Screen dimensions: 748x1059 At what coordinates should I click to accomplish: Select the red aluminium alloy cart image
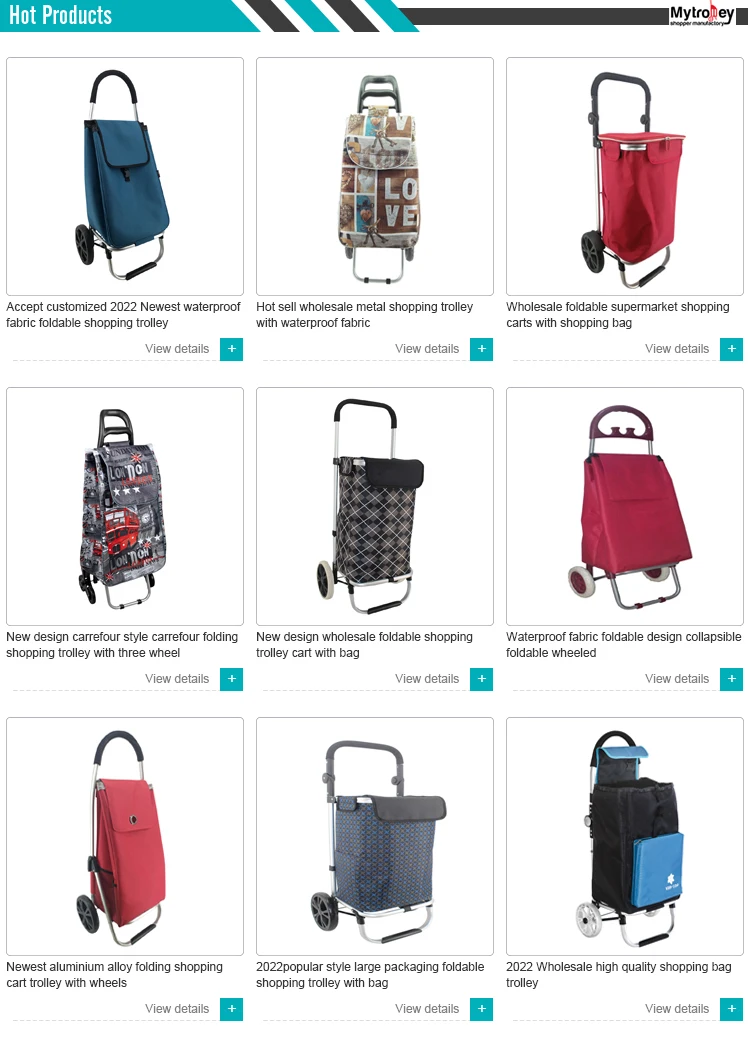[x=125, y=836]
